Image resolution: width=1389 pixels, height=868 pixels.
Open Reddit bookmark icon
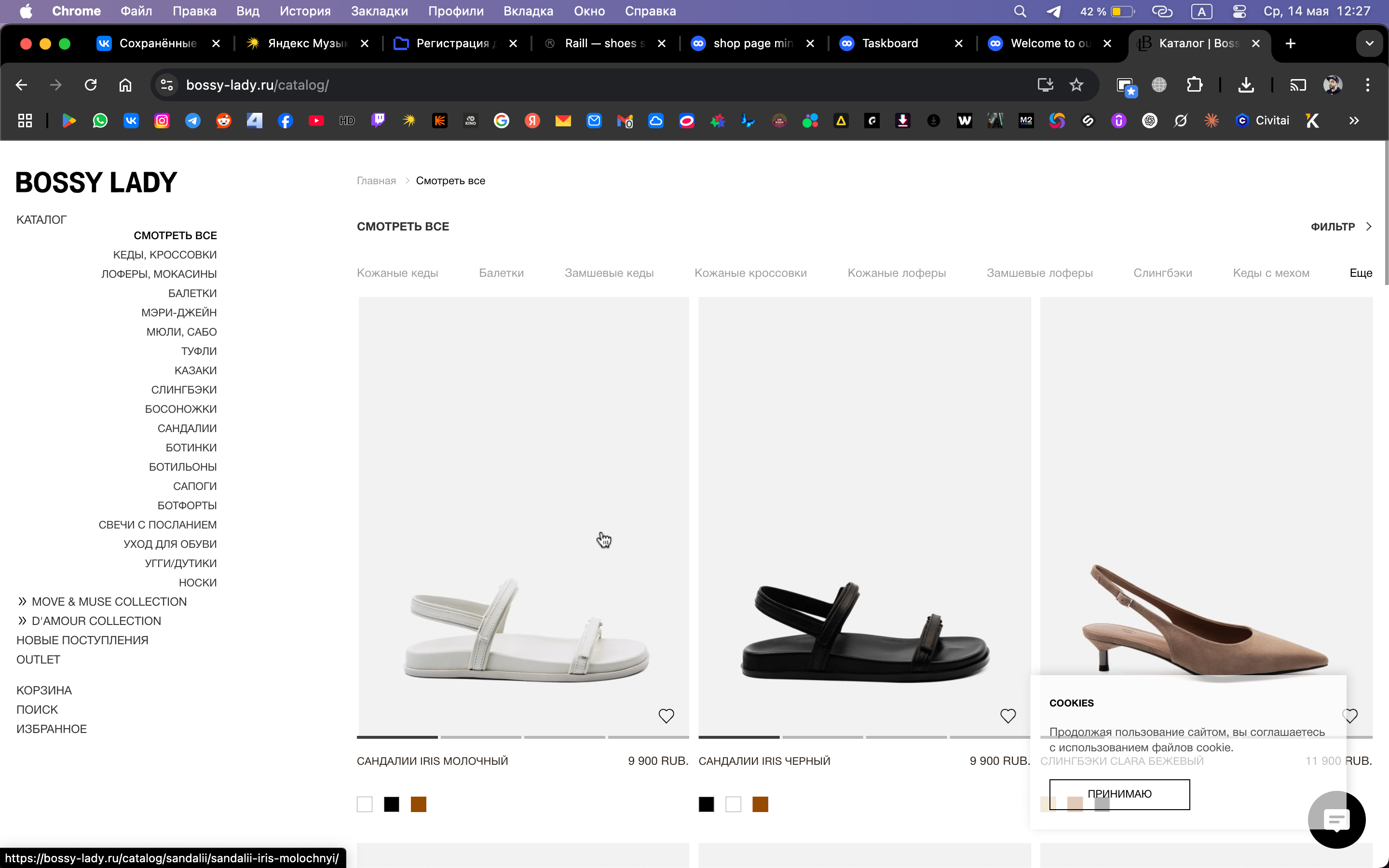224,121
